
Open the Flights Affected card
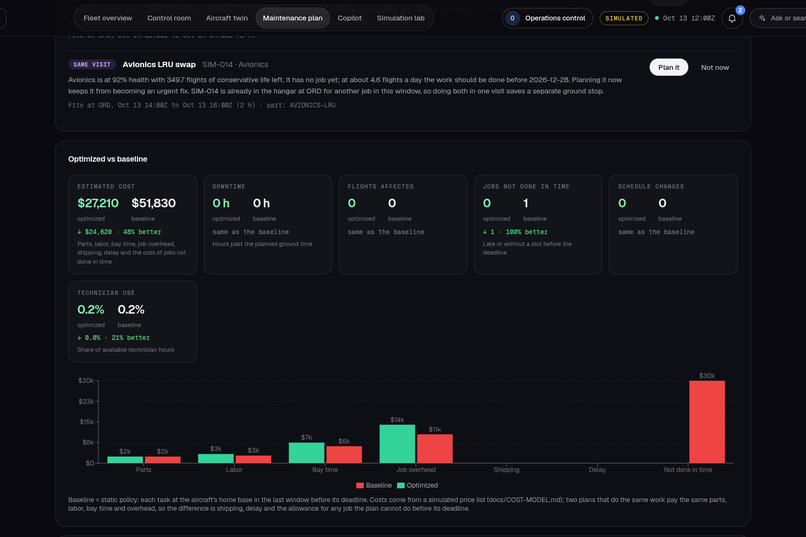[x=403, y=224]
